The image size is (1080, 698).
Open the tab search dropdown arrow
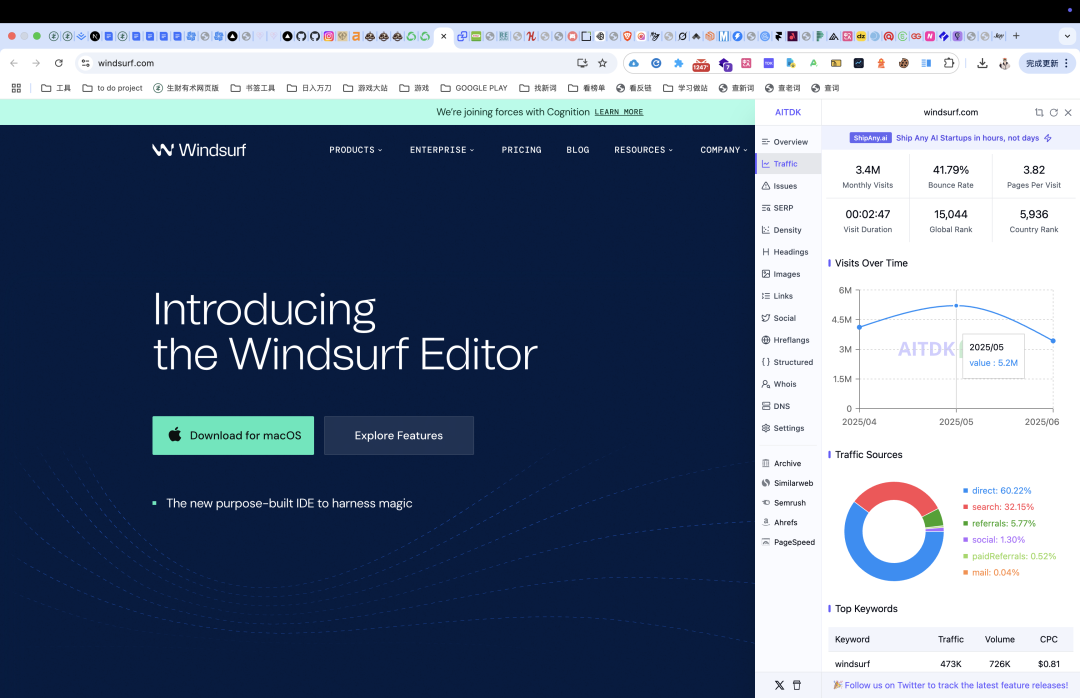(x=1066, y=36)
